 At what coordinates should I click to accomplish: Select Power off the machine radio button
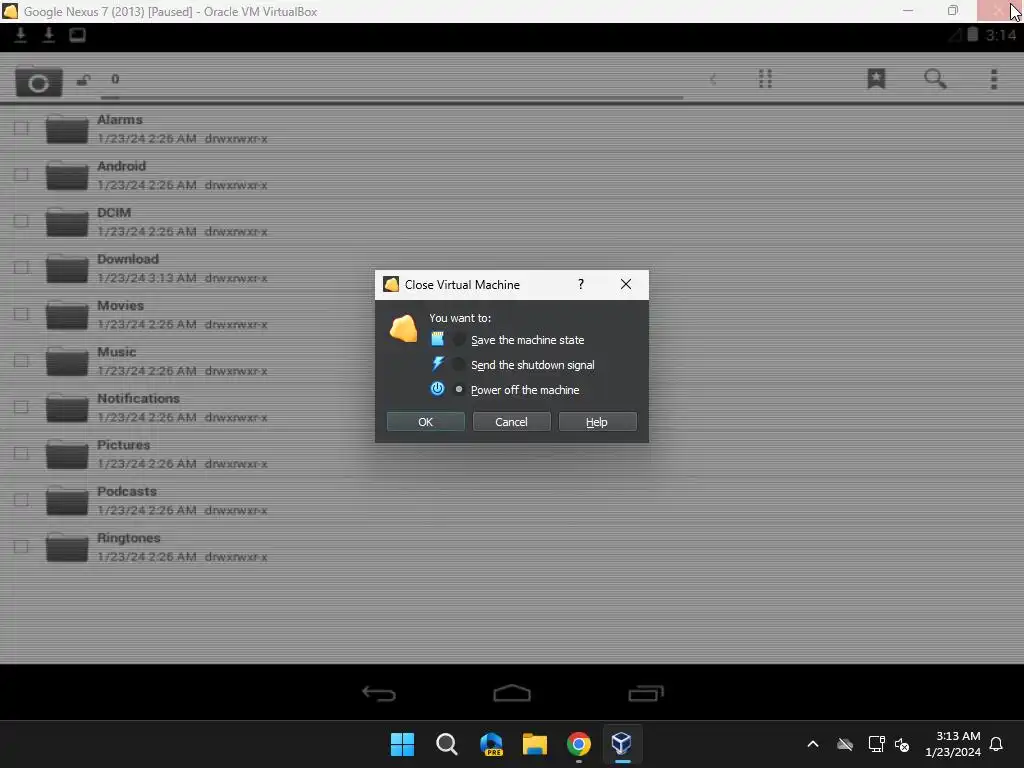pyautogui.click(x=459, y=389)
